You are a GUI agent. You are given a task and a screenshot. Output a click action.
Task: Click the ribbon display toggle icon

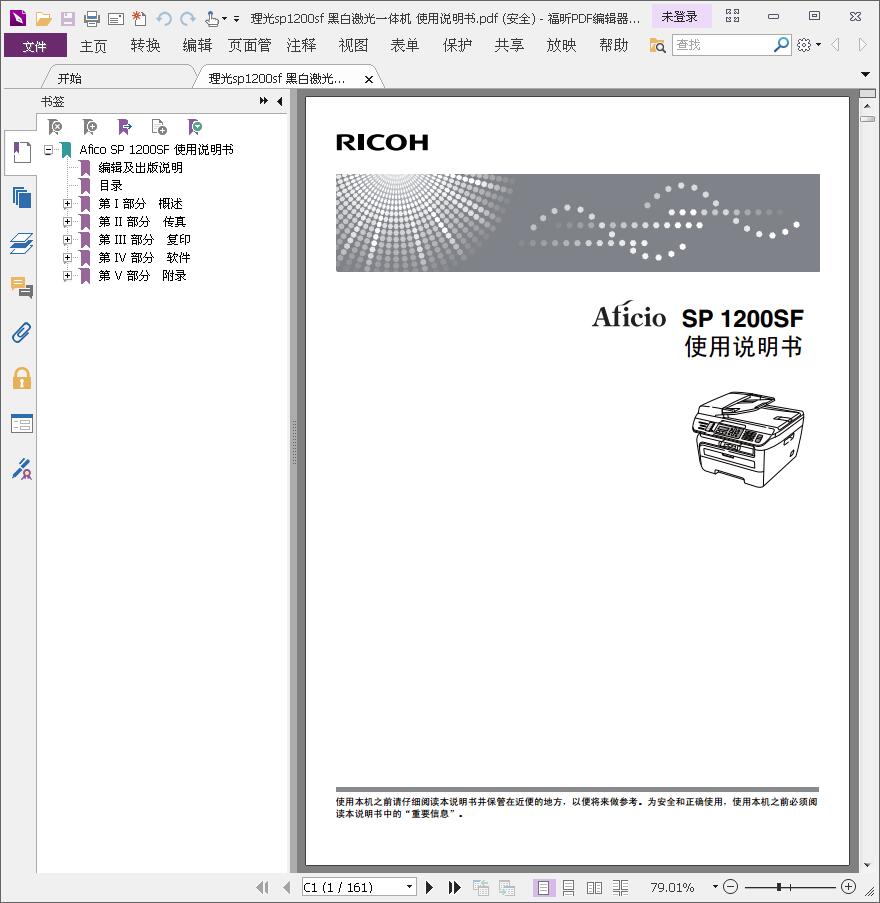coord(733,16)
